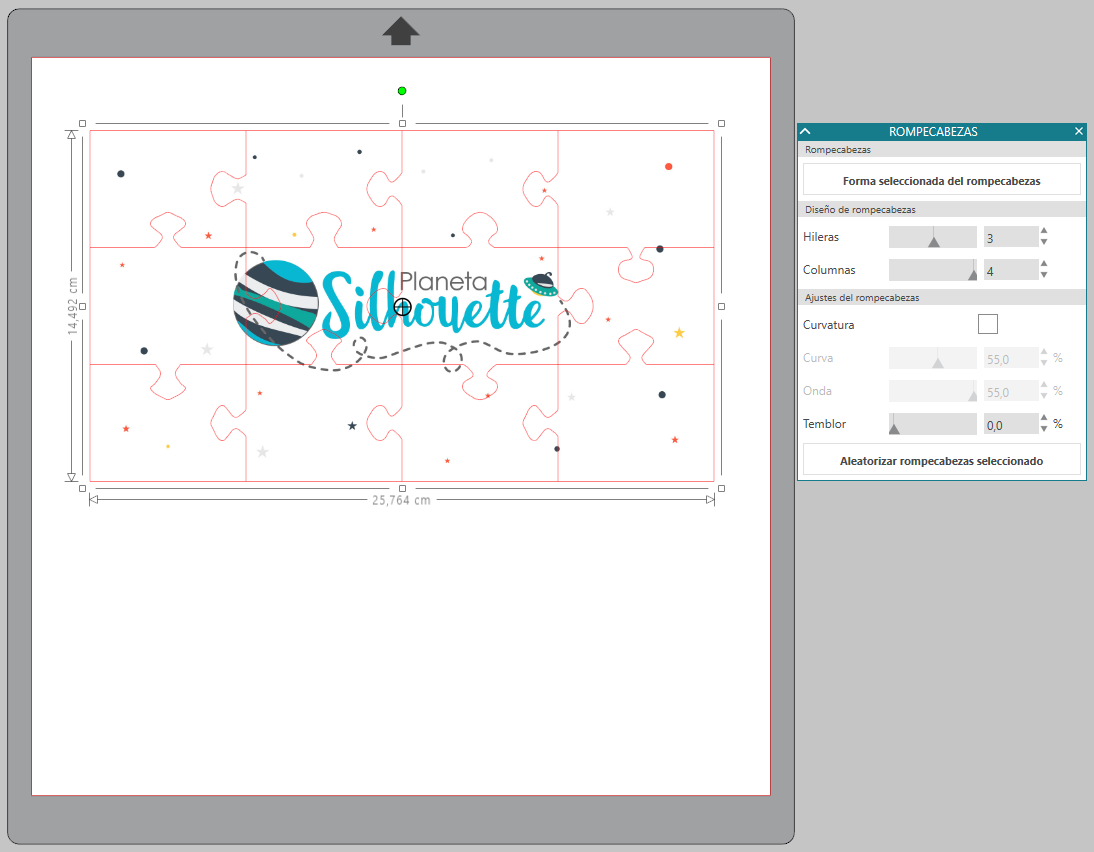Click the Planeta text in the design
The height and width of the screenshot is (852, 1094).
click(443, 281)
